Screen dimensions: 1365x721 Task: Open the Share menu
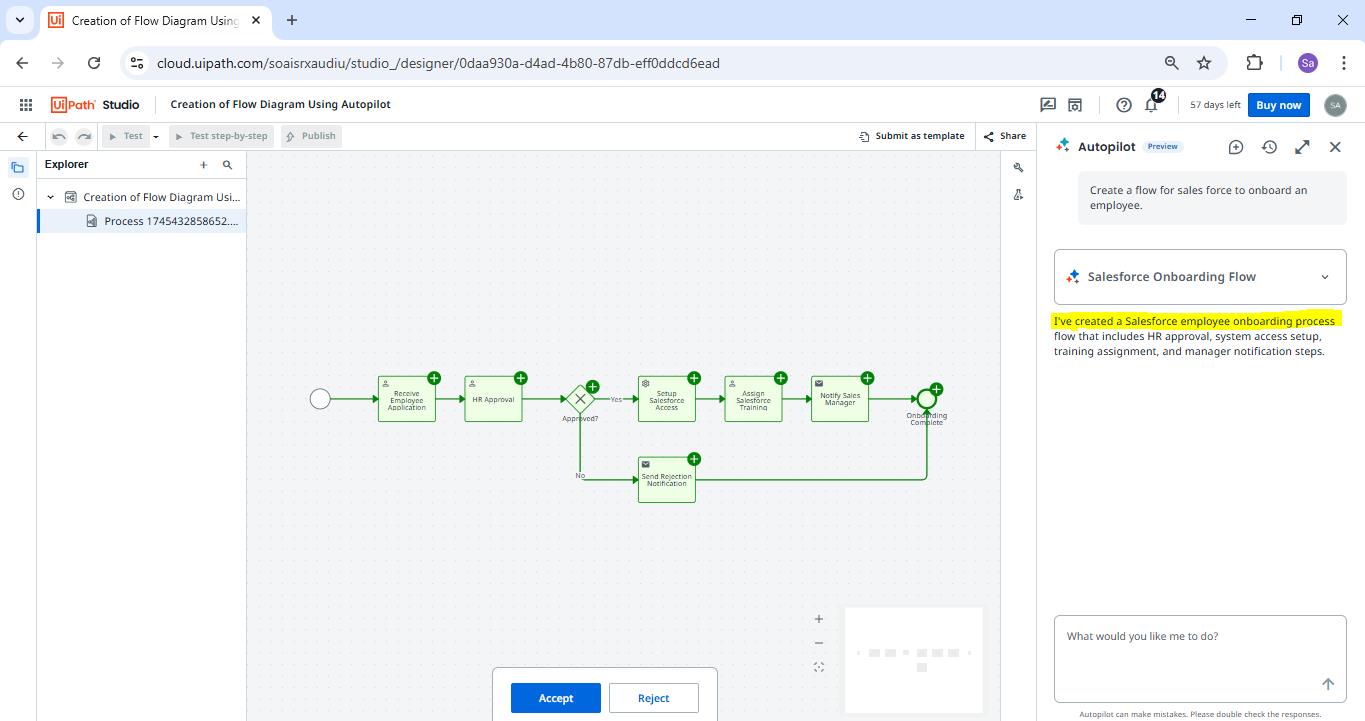pos(1005,135)
